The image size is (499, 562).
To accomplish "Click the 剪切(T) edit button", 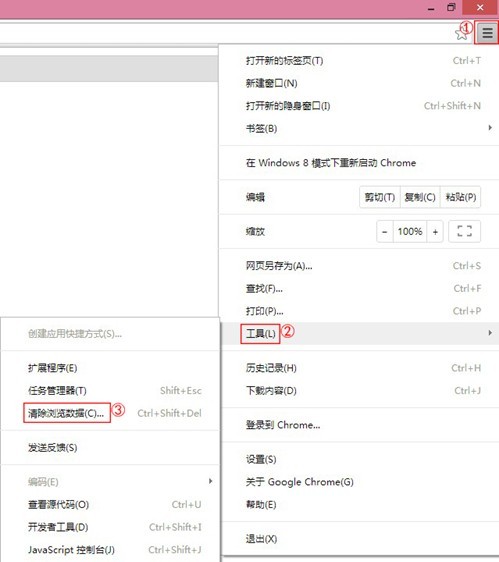I will (x=380, y=197).
